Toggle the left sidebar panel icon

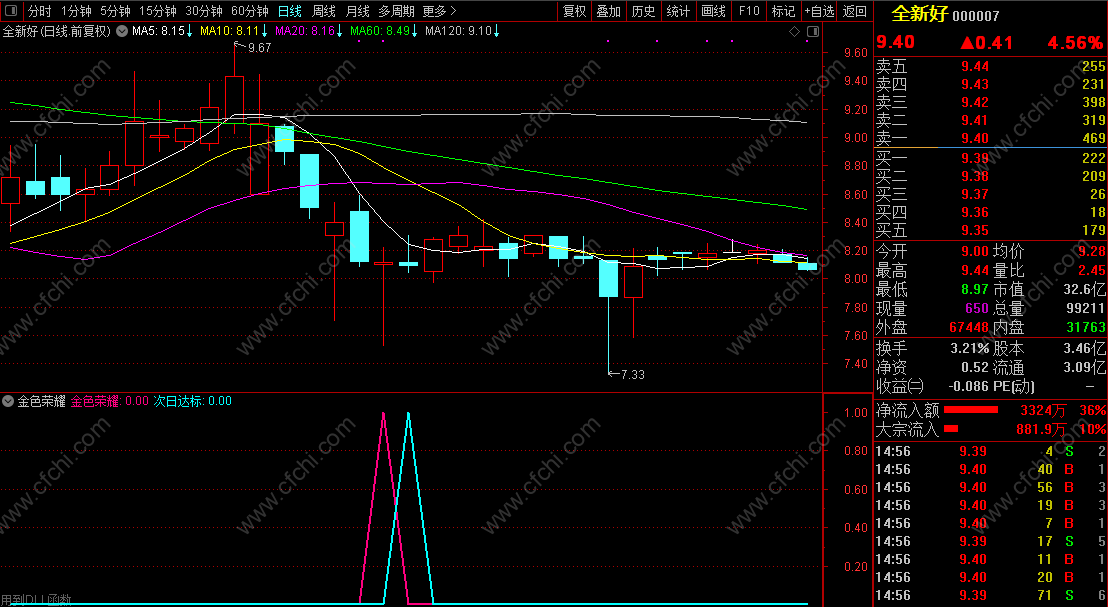pyautogui.click(x=11, y=11)
